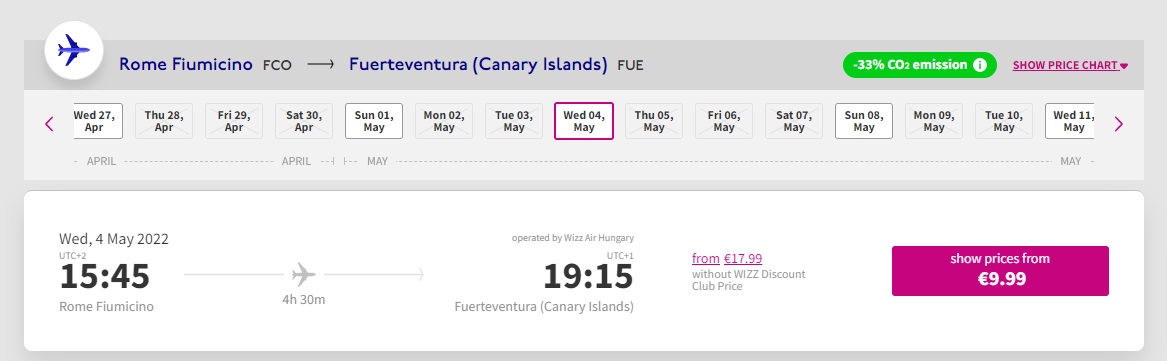Go to next dates with right arrow
Screen dimensions: 1167x361
click(1119, 124)
